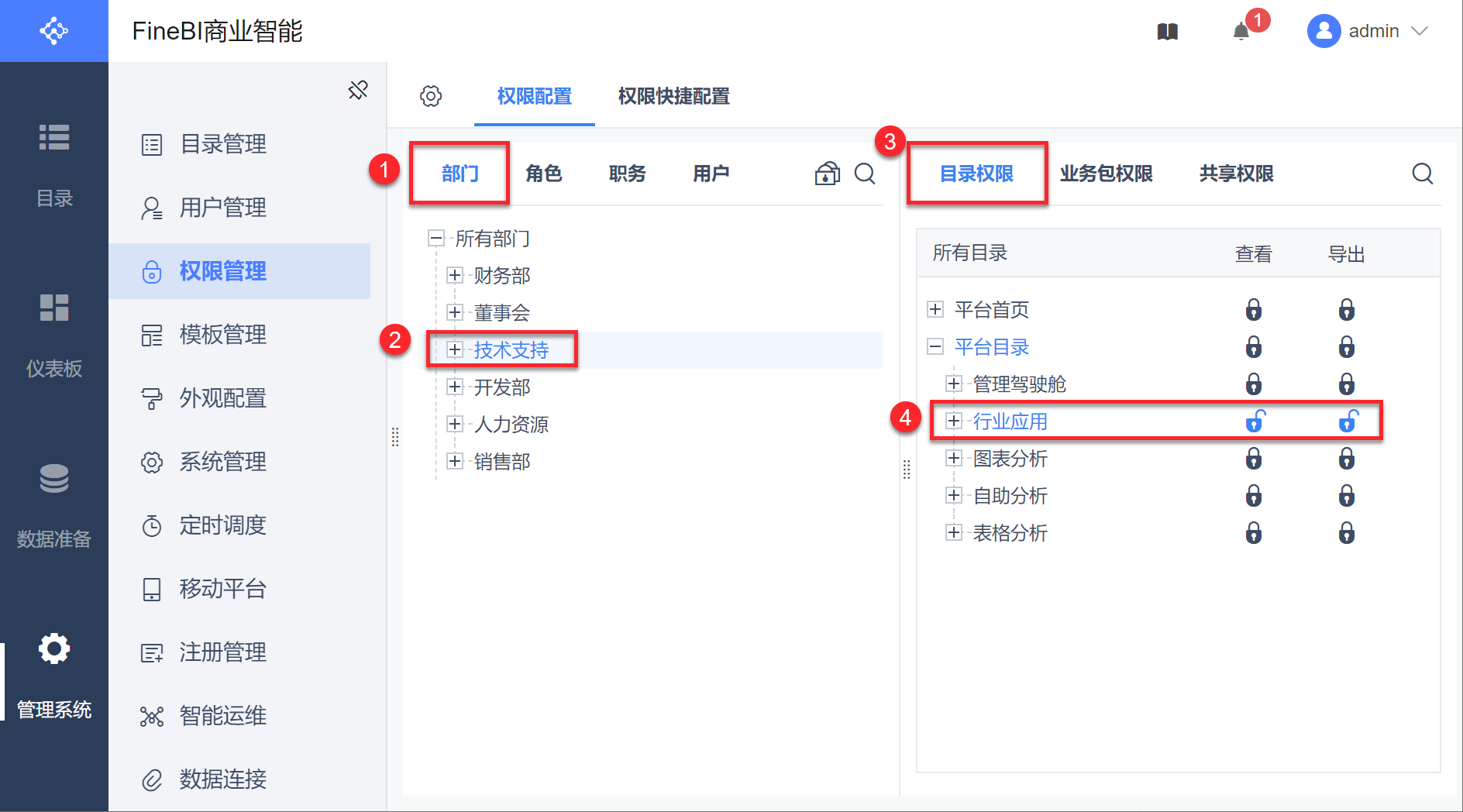1463x812 pixels.
Task: Click the search icon in the directory permissions panel
Action: tap(1422, 174)
